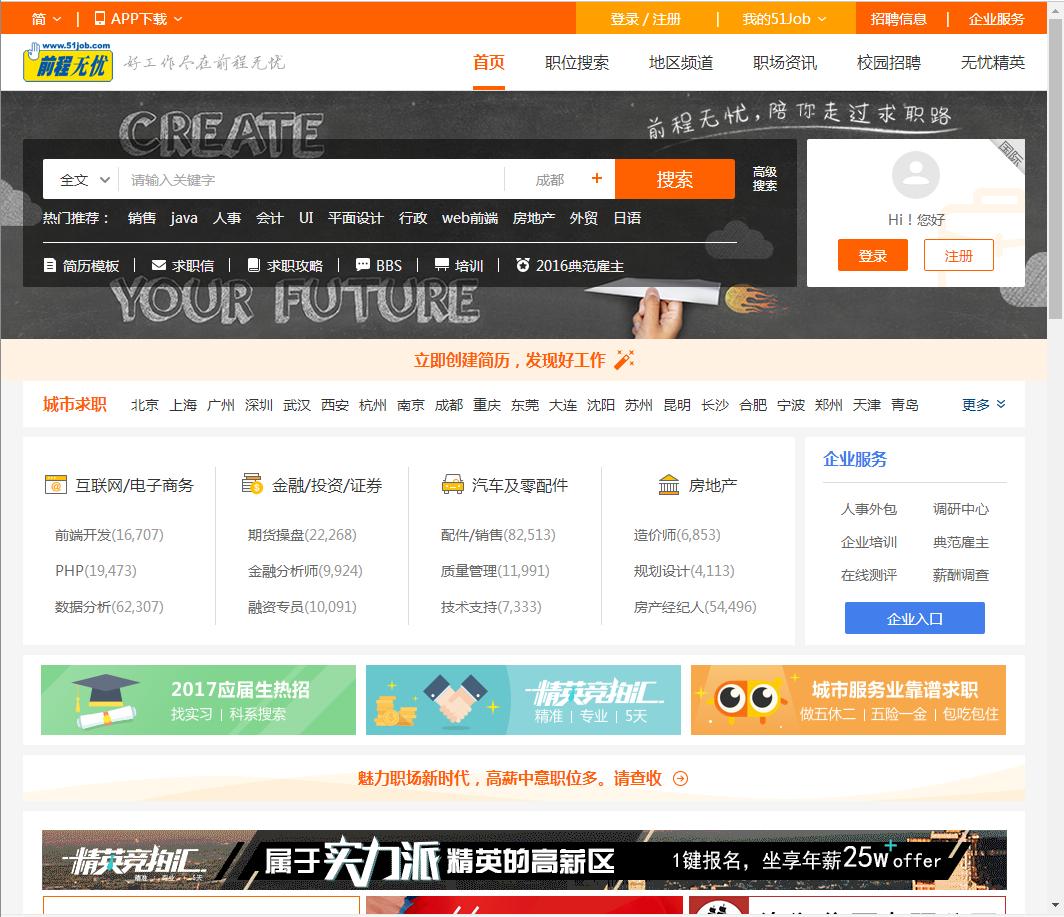Click the 汽车及零配件 car icon
The width and height of the screenshot is (1064, 917).
454,484
